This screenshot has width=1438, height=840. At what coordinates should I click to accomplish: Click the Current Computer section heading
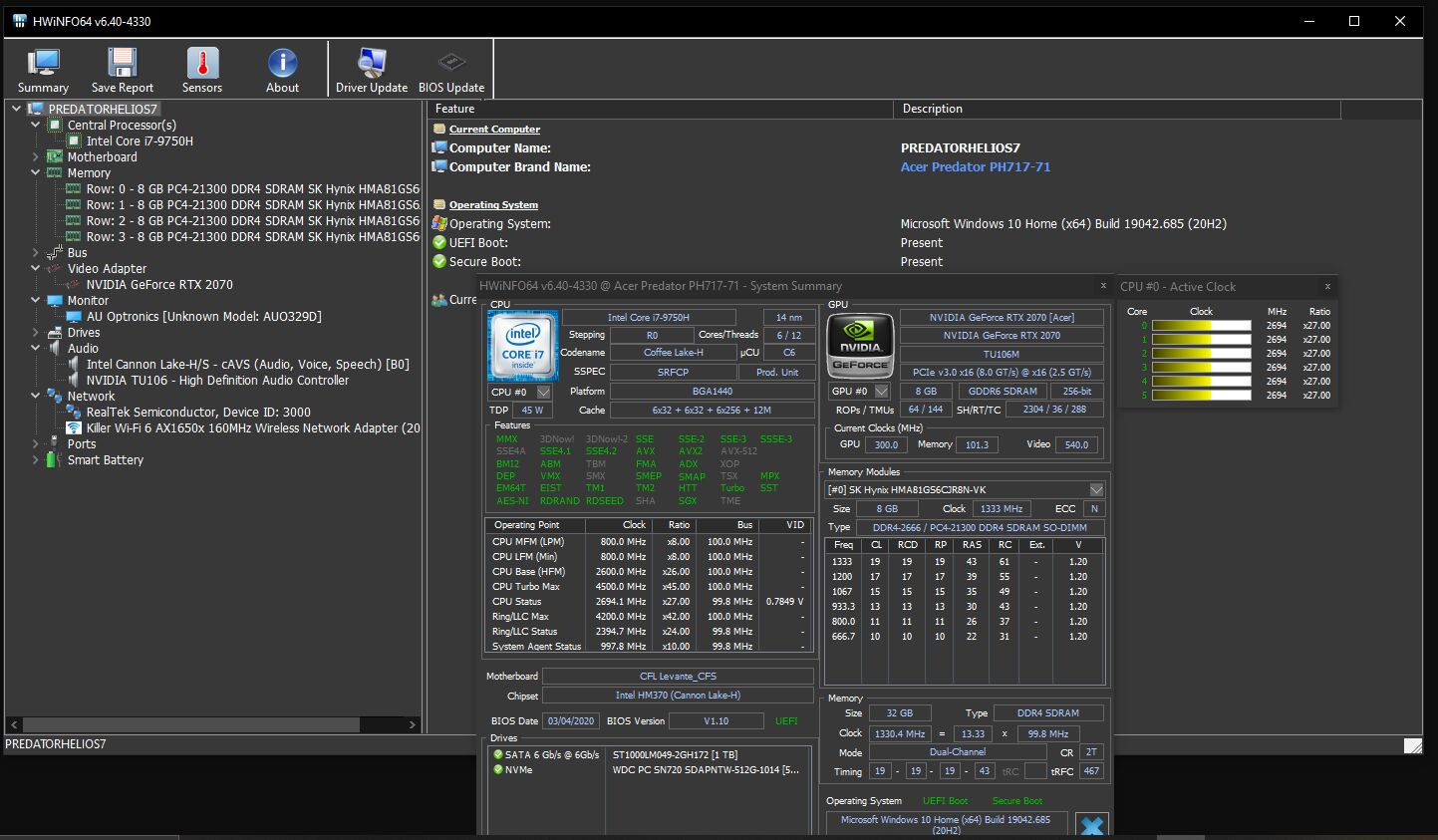[494, 129]
